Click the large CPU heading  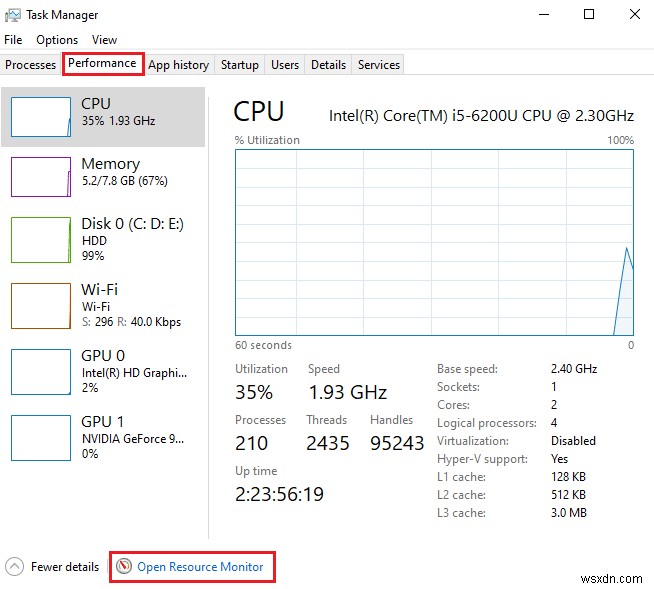[259, 112]
